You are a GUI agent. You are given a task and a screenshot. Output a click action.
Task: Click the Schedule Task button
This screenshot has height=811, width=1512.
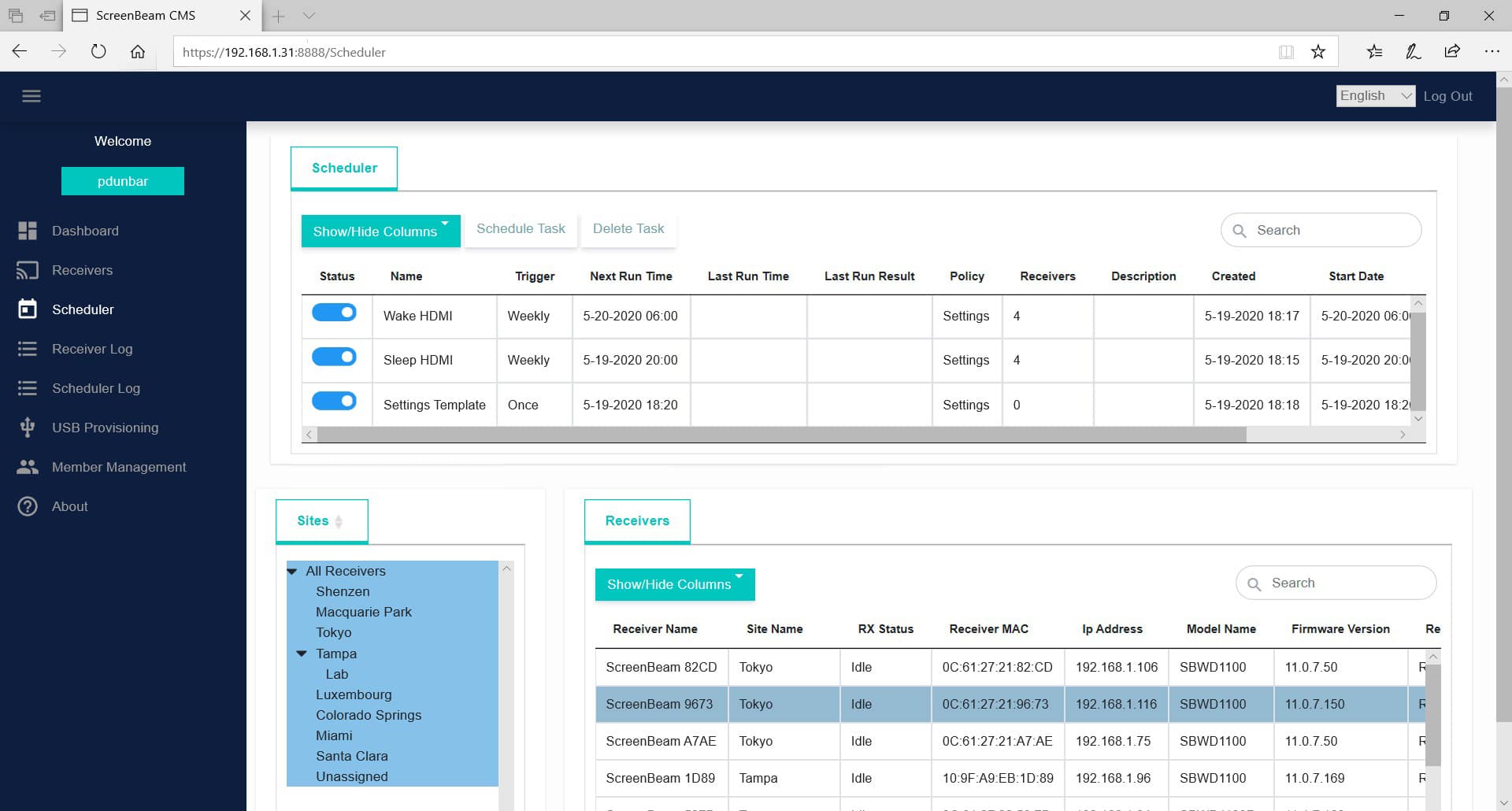tap(521, 229)
